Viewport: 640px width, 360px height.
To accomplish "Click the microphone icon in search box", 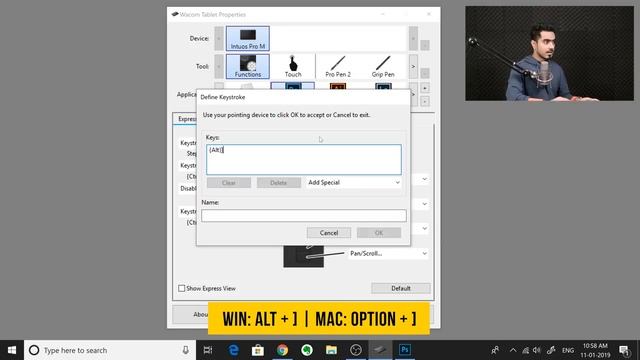I will (x=185, y=350).
